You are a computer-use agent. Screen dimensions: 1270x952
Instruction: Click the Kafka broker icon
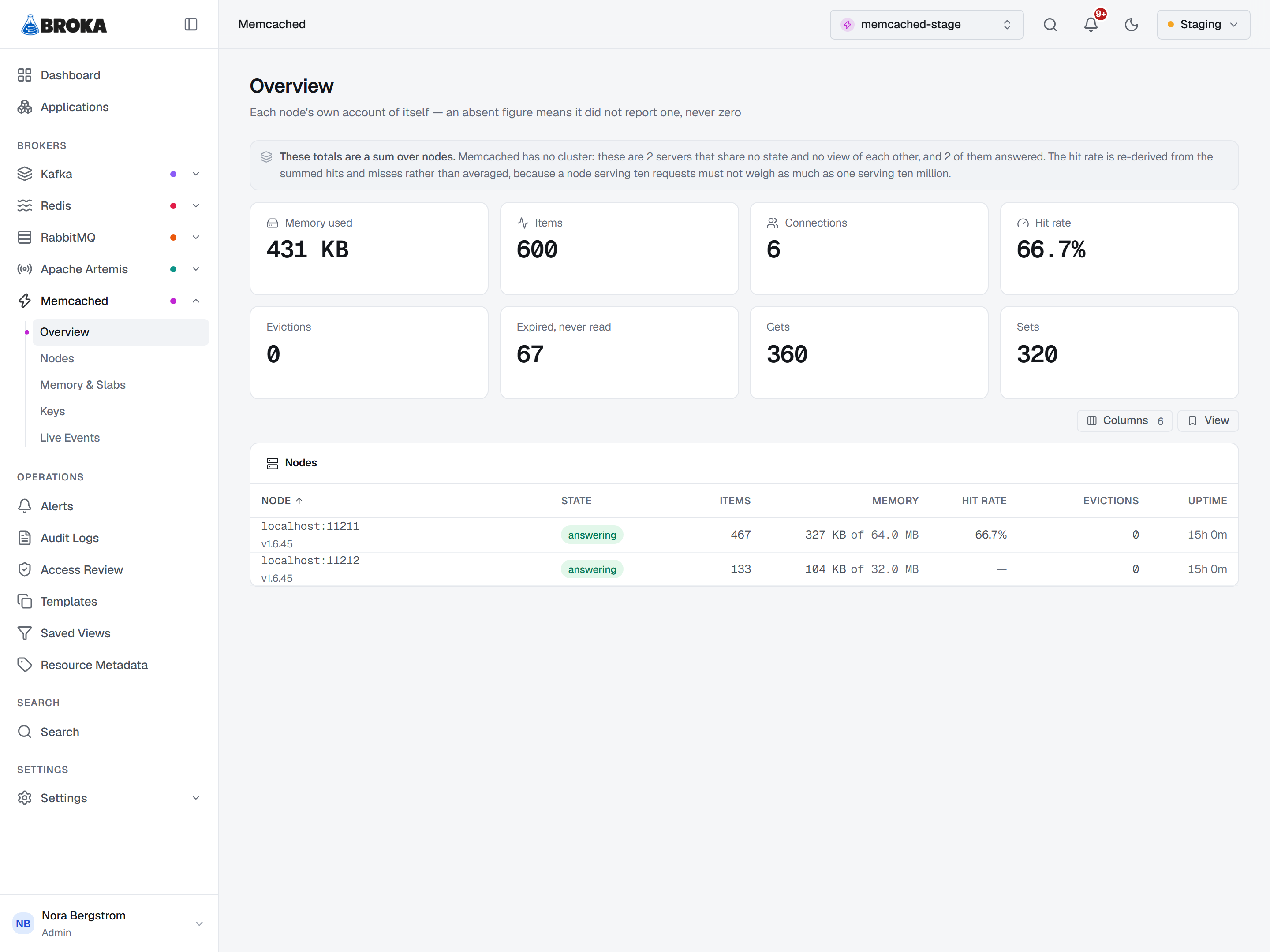(x=25, y=174)
